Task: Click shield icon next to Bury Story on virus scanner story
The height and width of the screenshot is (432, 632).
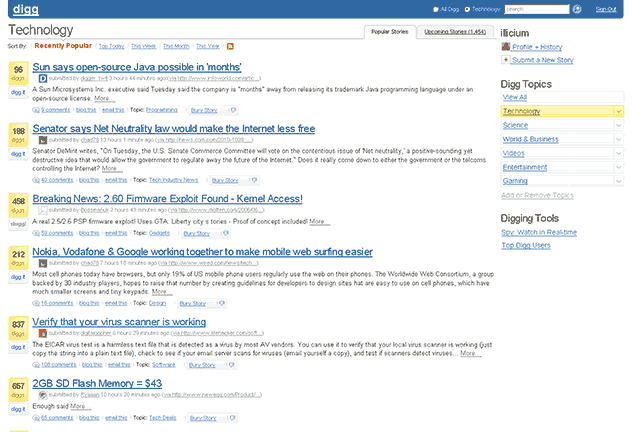Action: (231, 365)
